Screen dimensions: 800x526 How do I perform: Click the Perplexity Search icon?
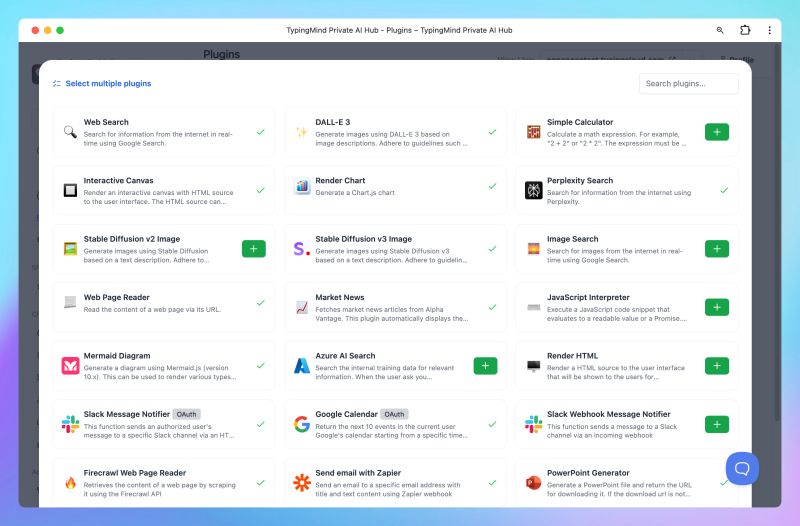click(534, 190)
